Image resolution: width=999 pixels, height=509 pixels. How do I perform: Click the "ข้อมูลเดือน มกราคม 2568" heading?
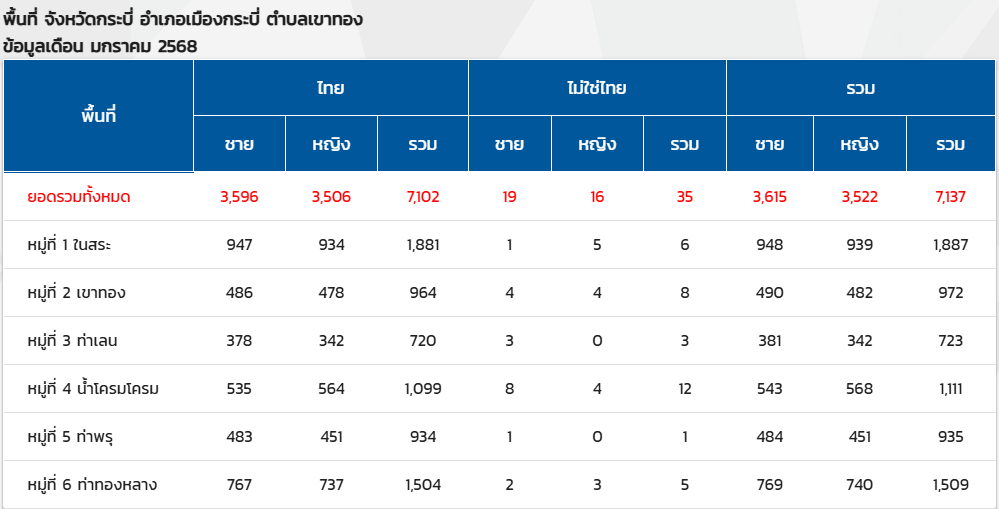(x=100, y=45)
